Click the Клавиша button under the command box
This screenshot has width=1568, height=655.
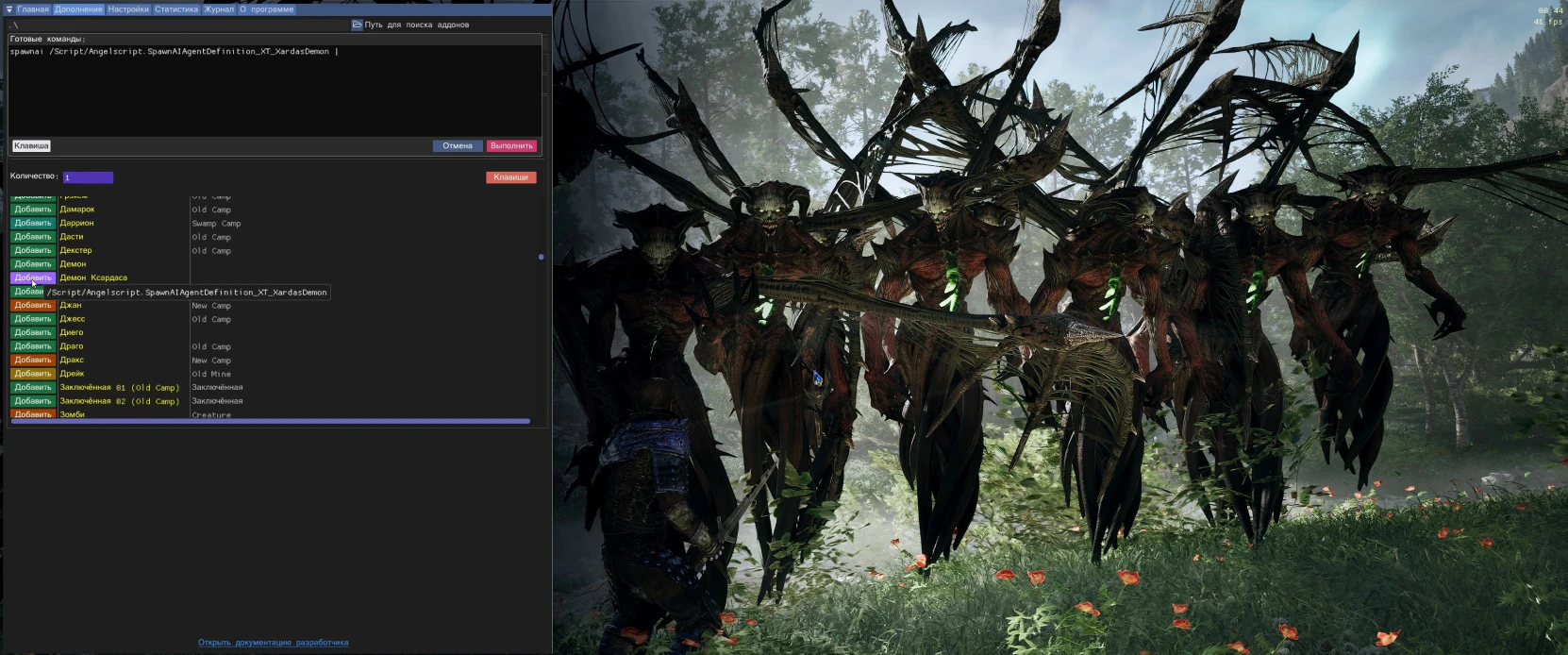[31, 145]
